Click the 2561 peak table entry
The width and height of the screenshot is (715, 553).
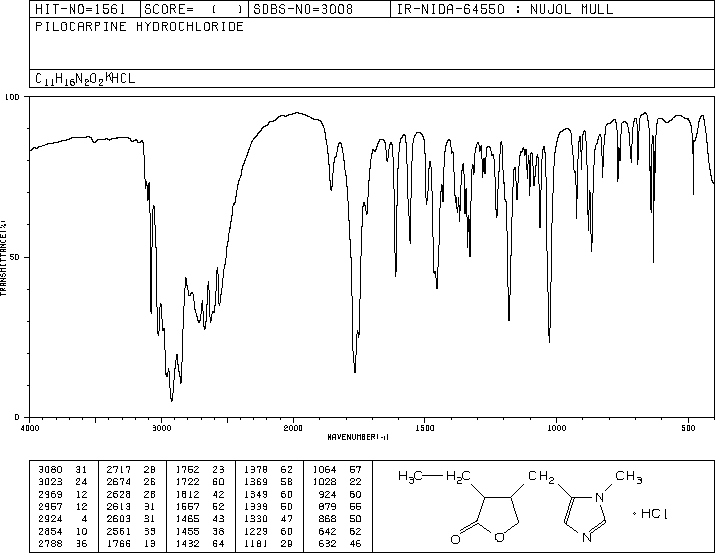coord(131,531)
